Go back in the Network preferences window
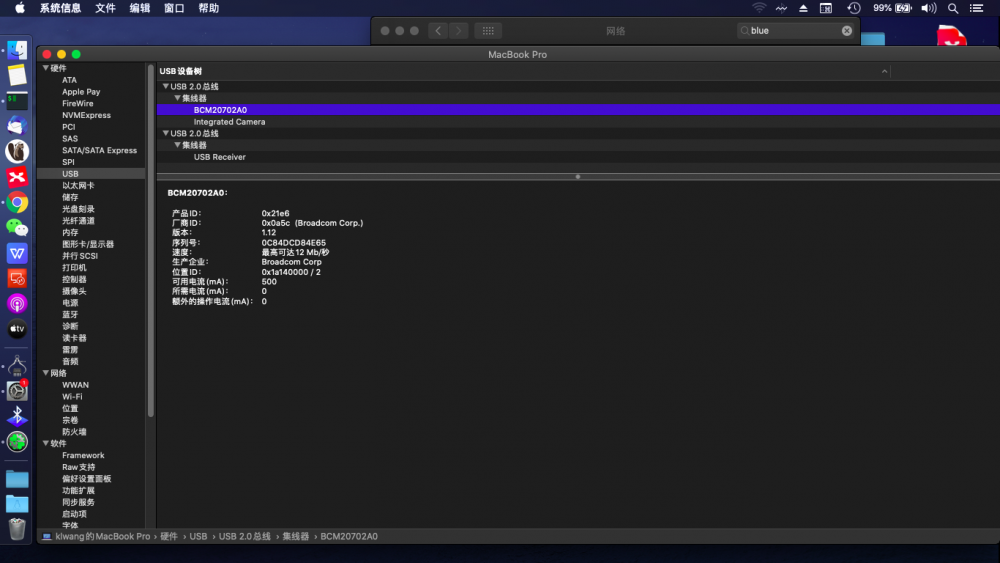Screen dimensions: 1000x563 tap(438, 31)
